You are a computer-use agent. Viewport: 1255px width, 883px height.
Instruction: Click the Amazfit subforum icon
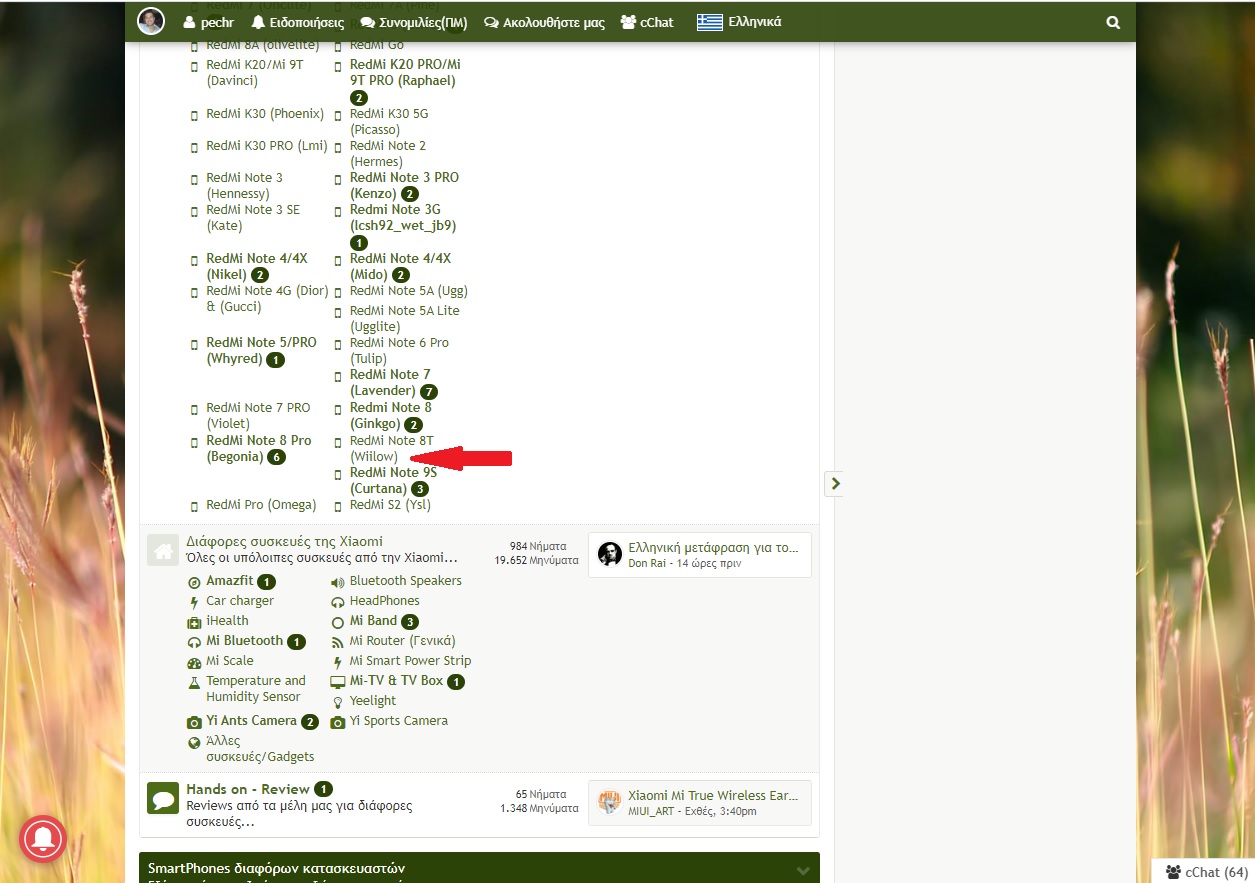point(194,581)
